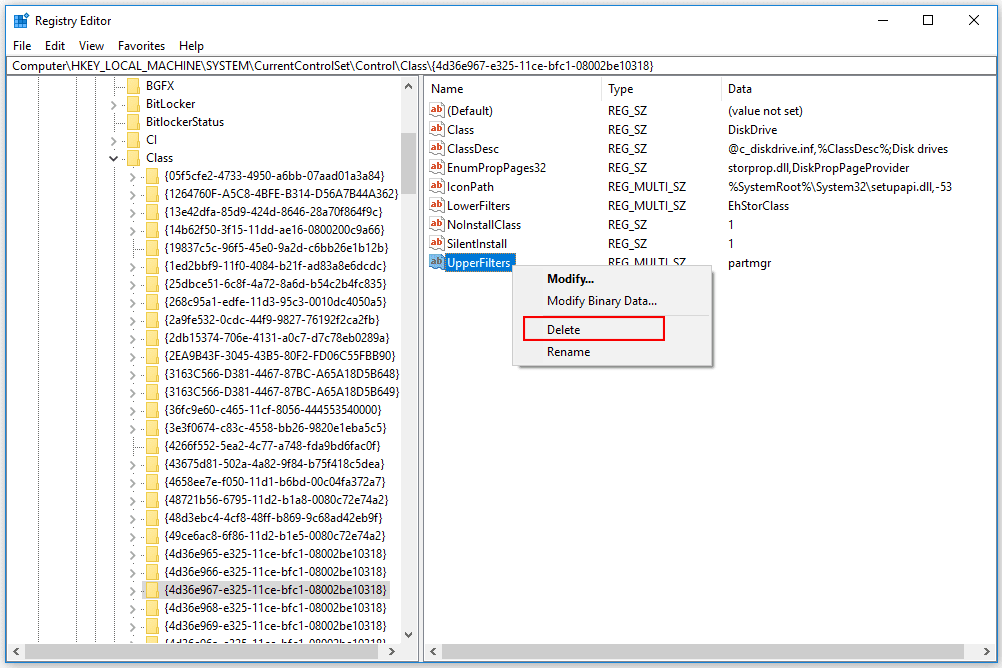Select the {3163C566-D381-4467-87BC-A65A18D5B649} key
Image resolution: width=1002 pixels, height=668 pixels.
pos(281,391)
